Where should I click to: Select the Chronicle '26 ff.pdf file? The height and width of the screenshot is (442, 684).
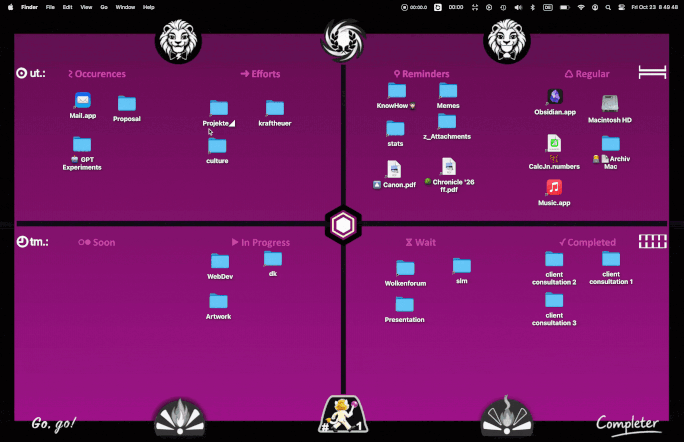click(449, 166)
